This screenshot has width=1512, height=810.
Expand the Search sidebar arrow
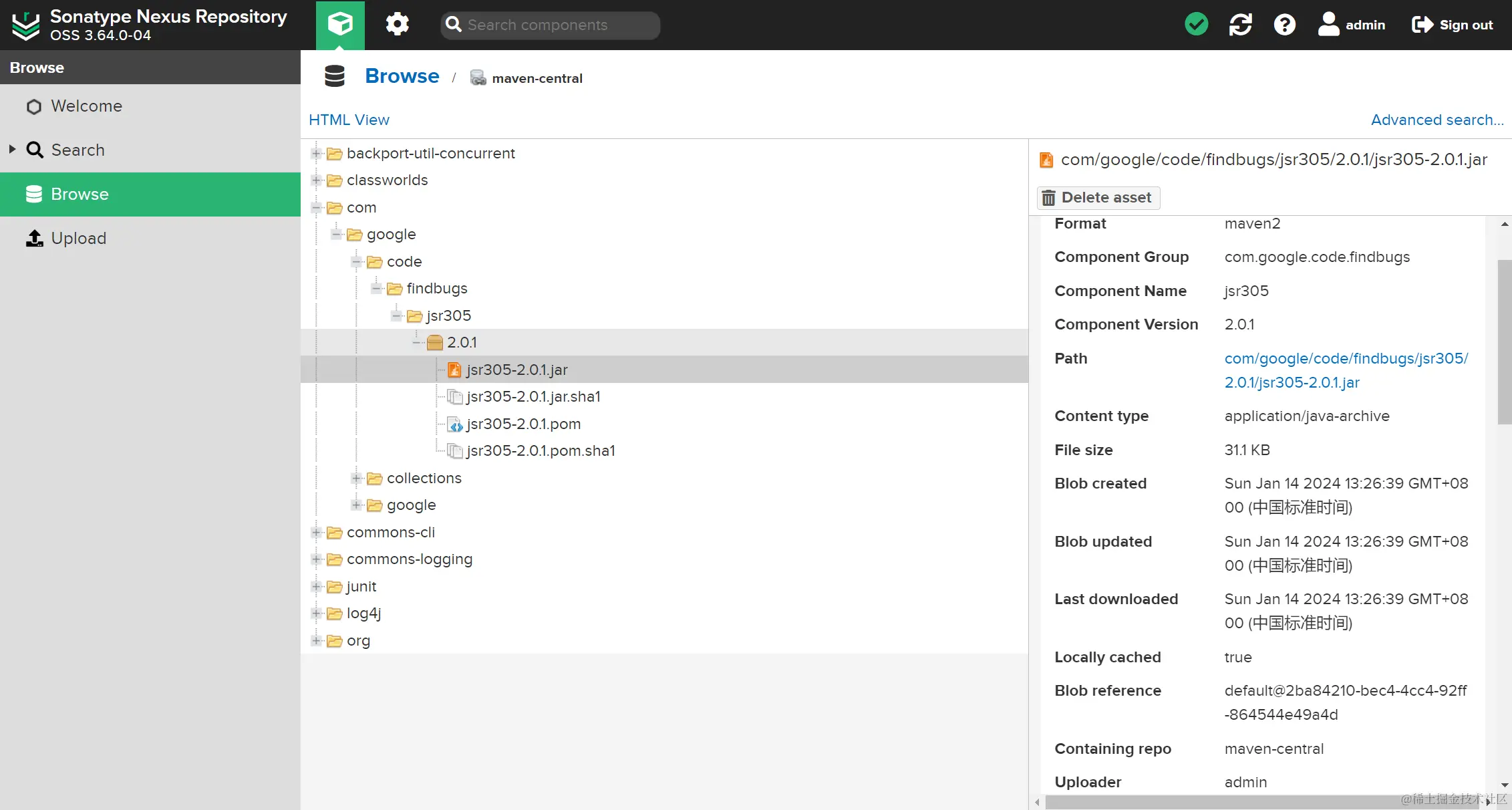click(x=12, y=150)
